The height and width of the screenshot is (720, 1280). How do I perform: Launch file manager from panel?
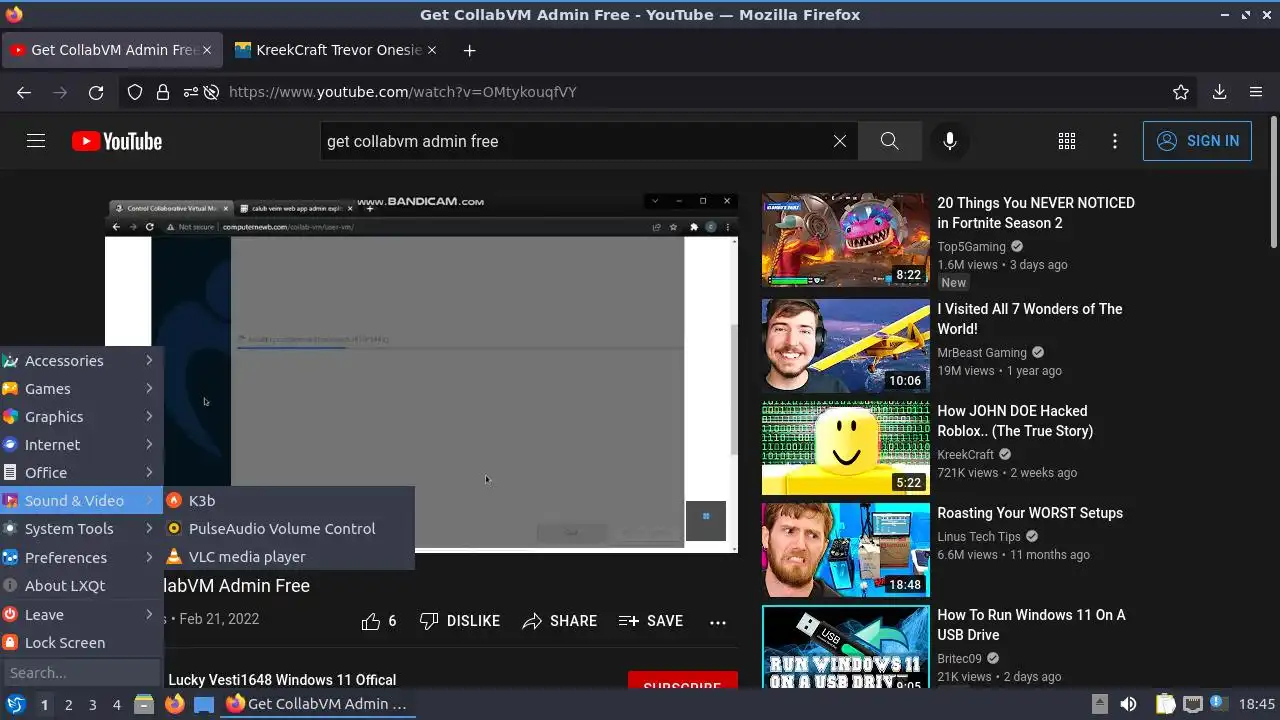point(144,704)
